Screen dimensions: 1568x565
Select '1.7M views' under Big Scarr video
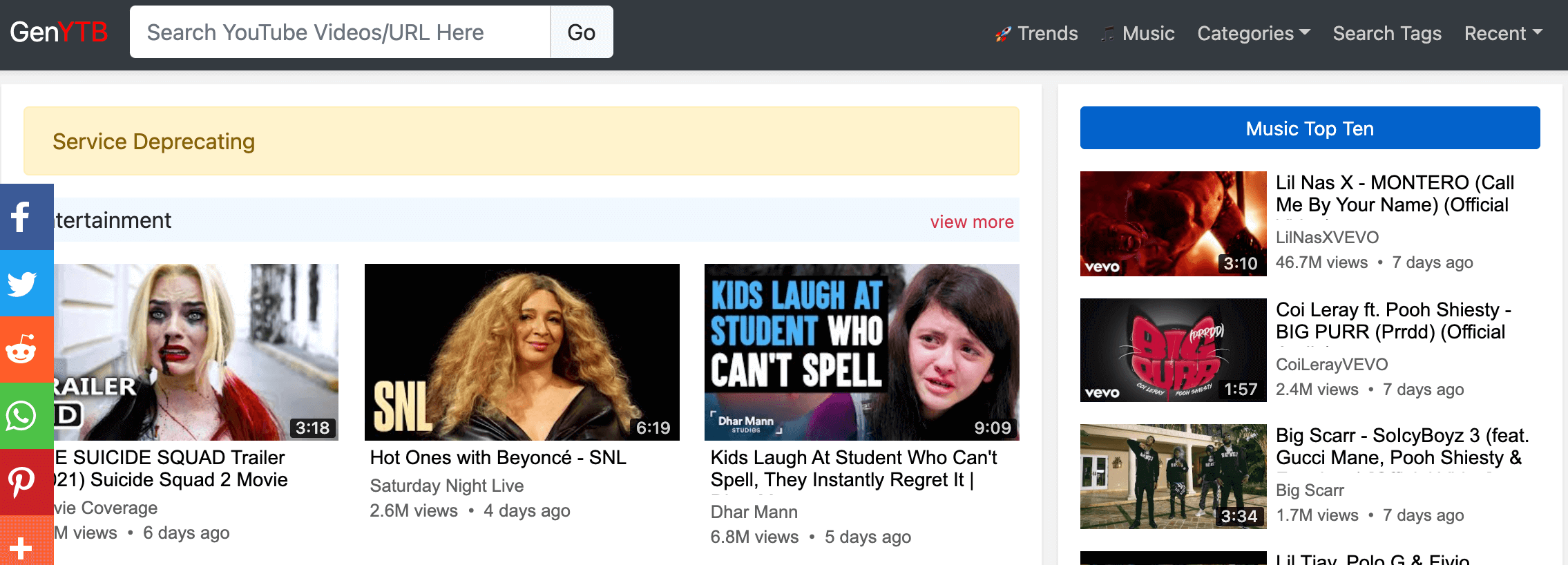click(x=1317, y=515)
